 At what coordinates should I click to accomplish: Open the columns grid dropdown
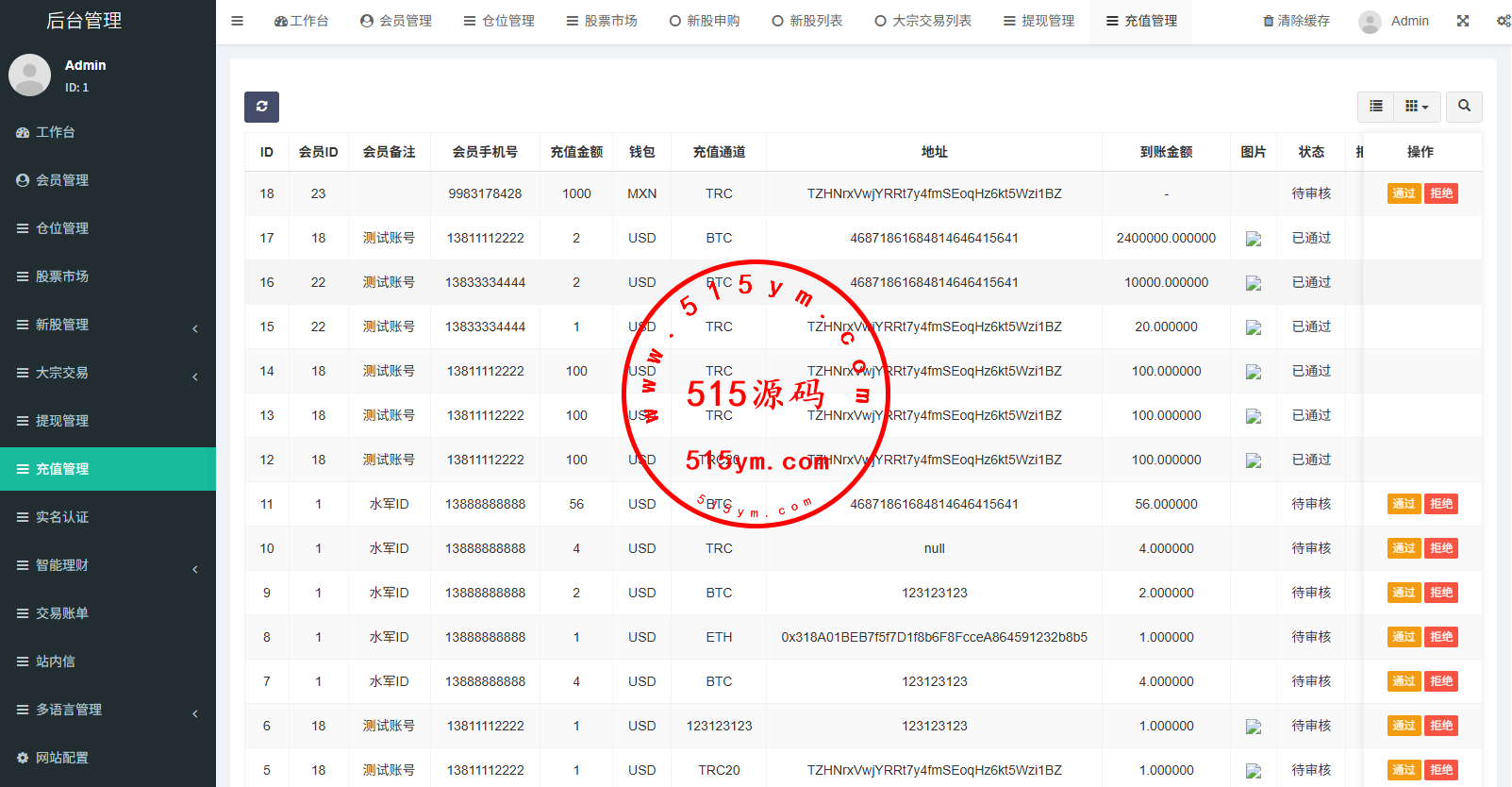point(1416,107)
